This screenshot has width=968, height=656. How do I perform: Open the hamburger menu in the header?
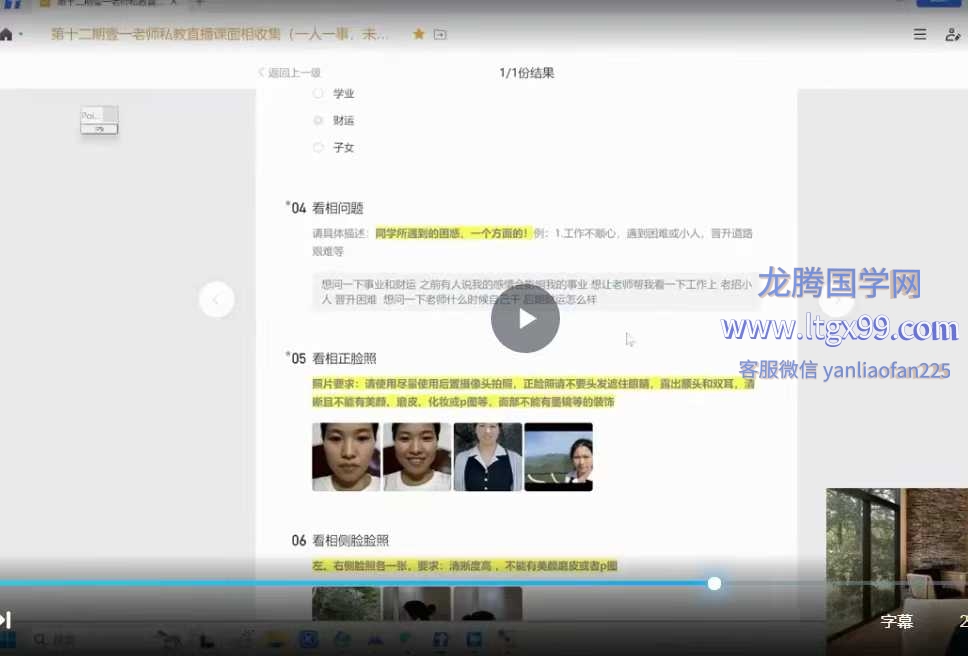pyautogui.click(x=920, y=34)
